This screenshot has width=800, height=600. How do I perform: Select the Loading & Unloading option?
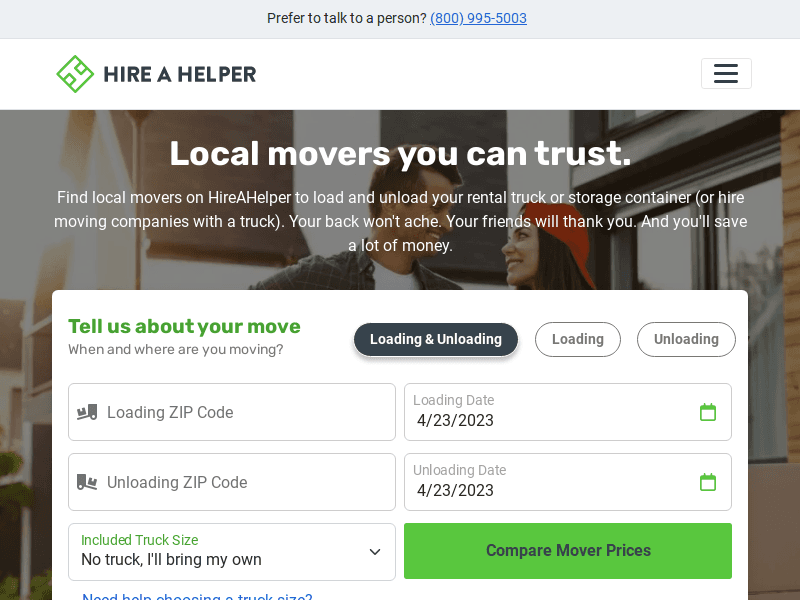pos(435,339)
